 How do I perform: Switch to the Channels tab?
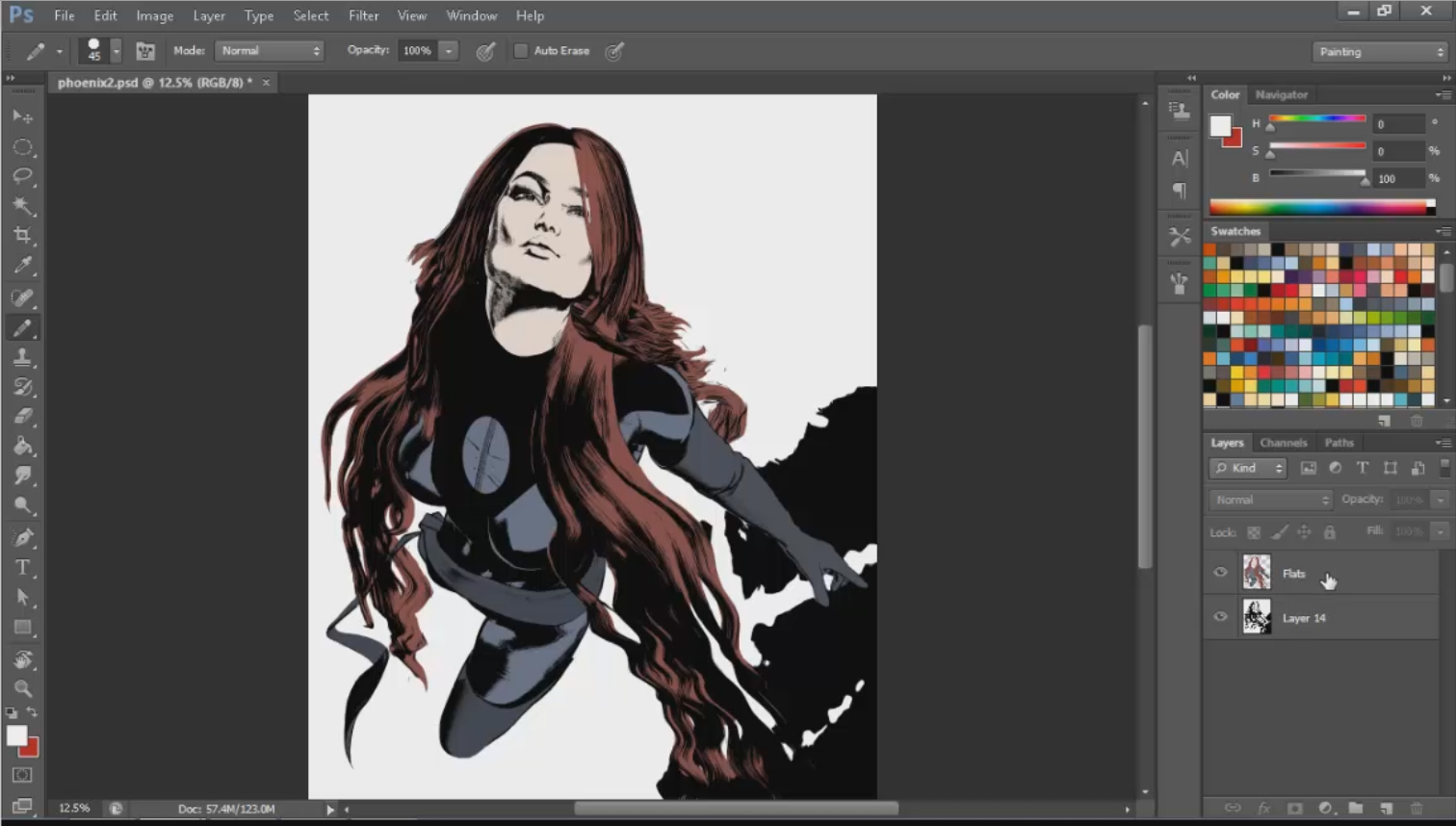tap(1283, 443)
